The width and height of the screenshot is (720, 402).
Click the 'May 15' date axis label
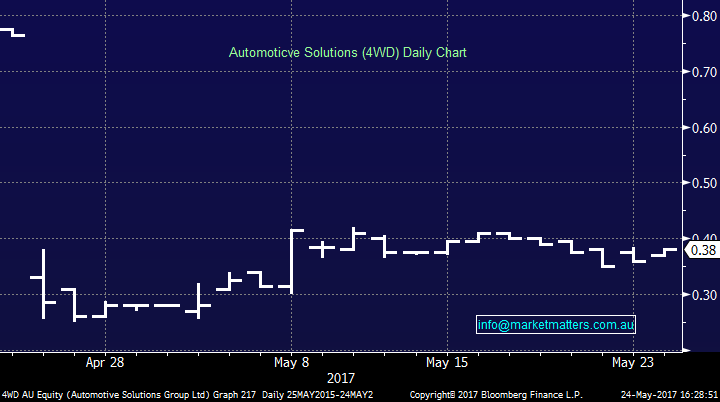447,362
